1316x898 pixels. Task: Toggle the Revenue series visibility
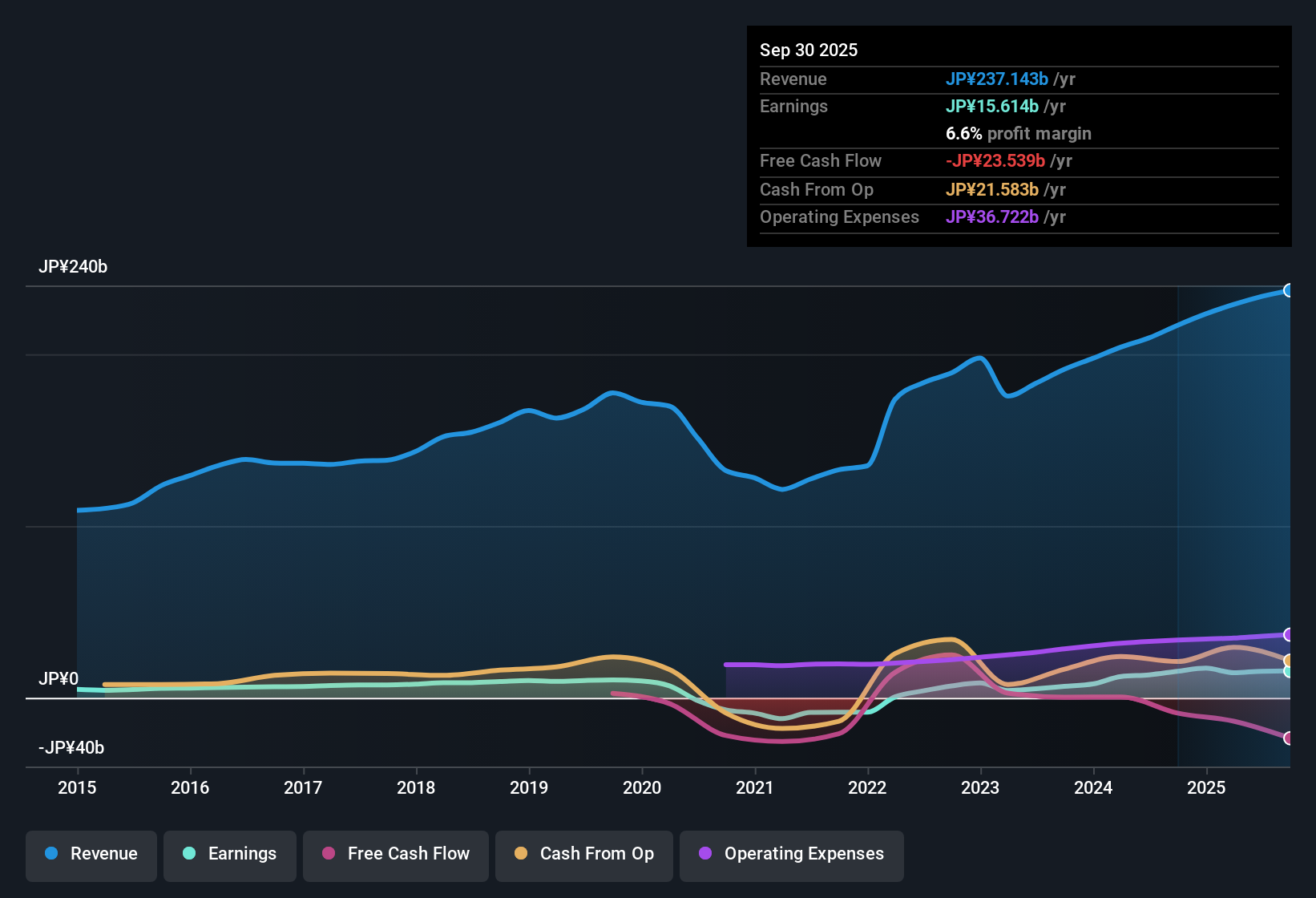(91, 854)
